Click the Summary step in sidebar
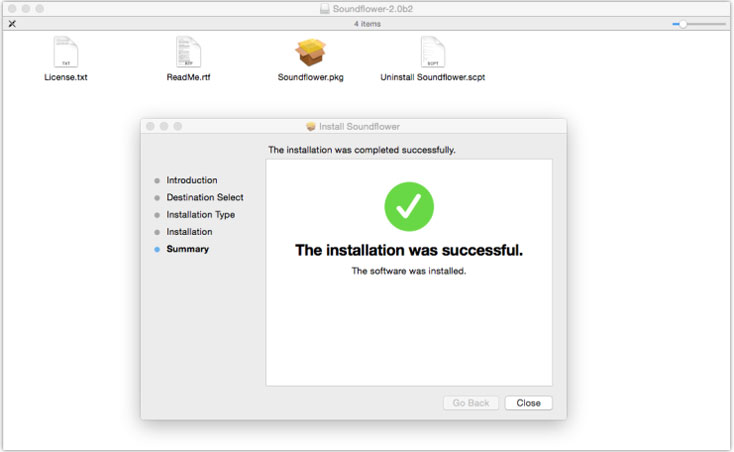734x452 pixels. click(187, 249)
